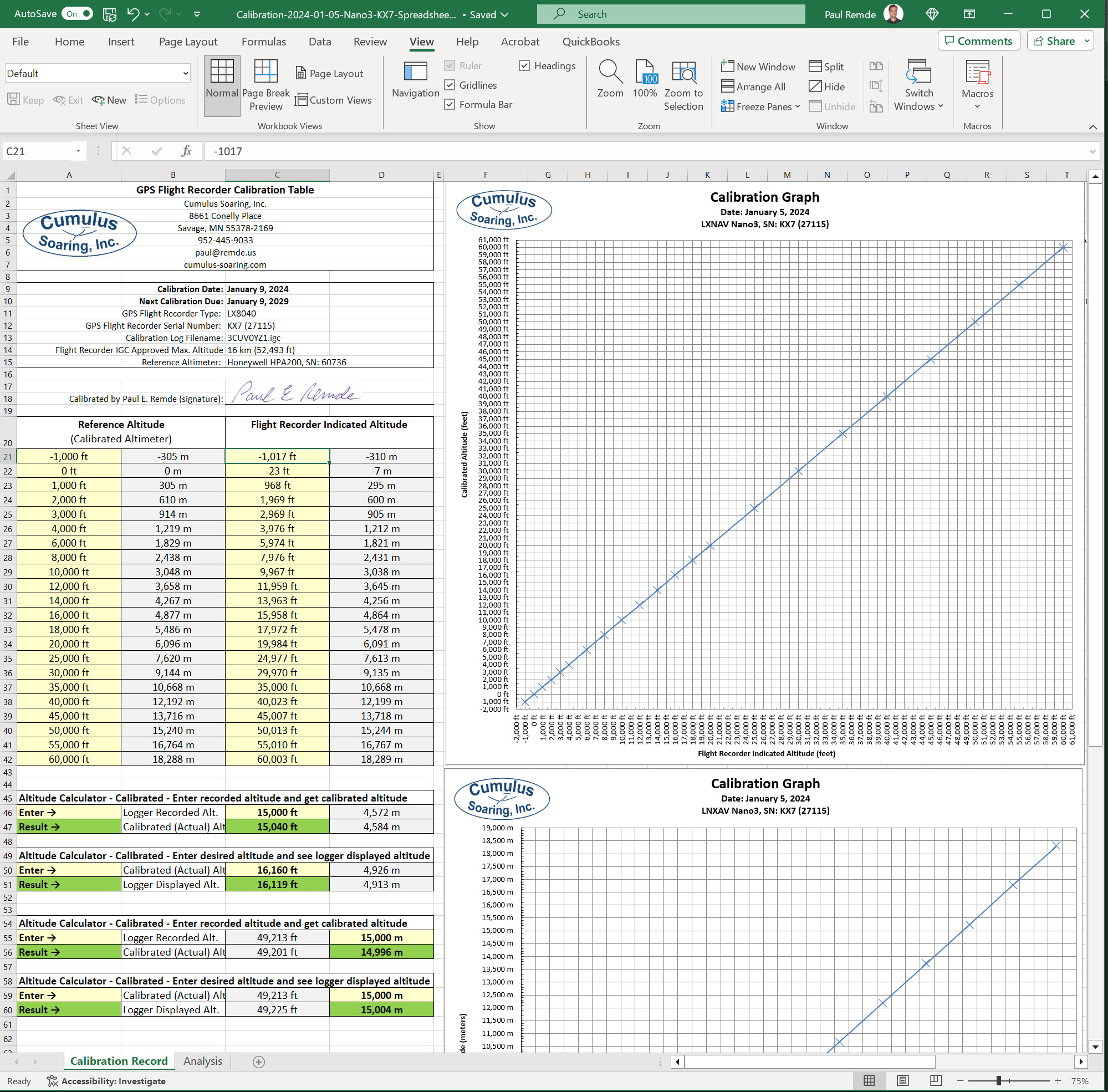Expand the Name Box dropdown
The width and height of the screenshot is (1108, 1092).
[78, 151]
